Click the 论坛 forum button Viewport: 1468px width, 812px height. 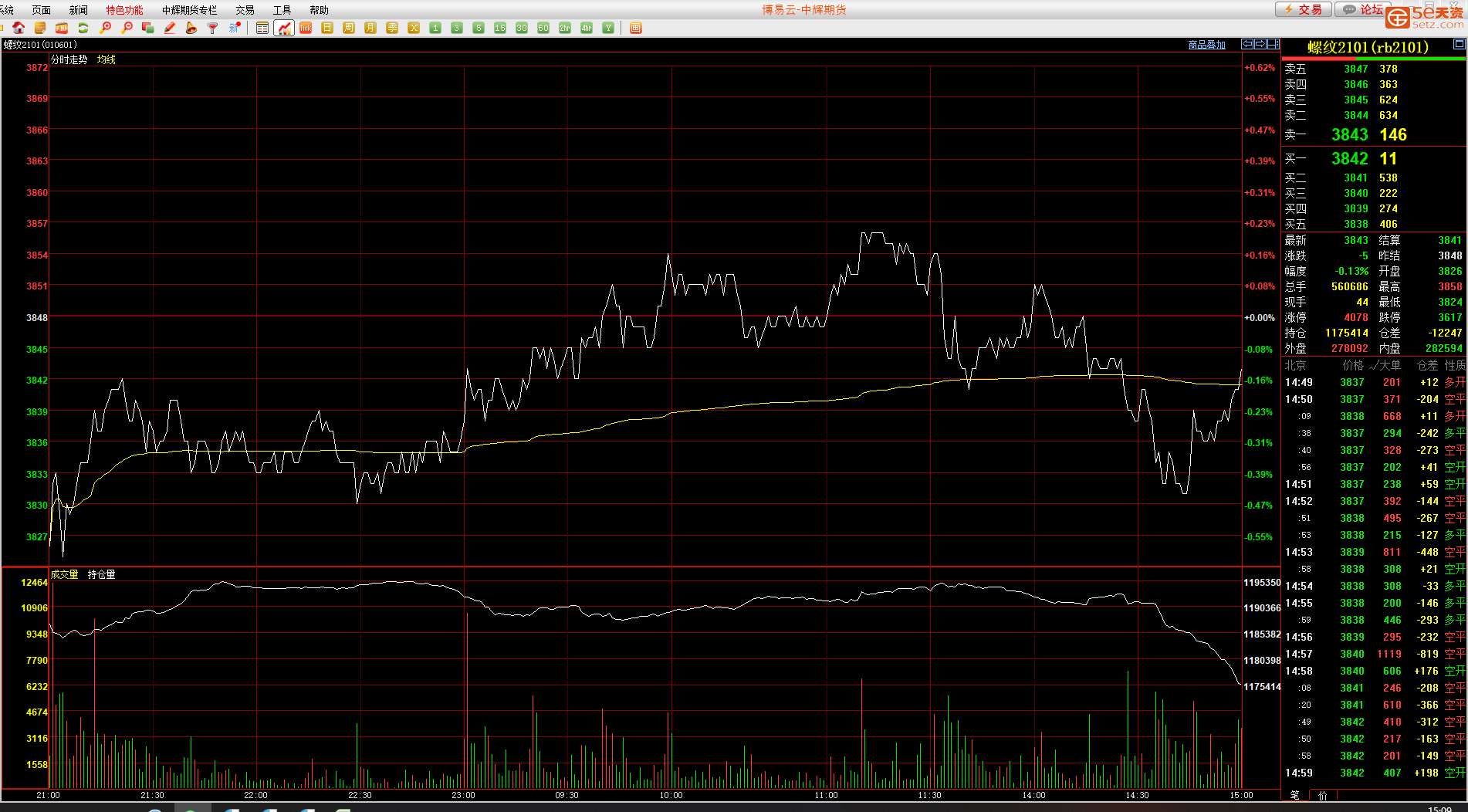coord(1364,9)
